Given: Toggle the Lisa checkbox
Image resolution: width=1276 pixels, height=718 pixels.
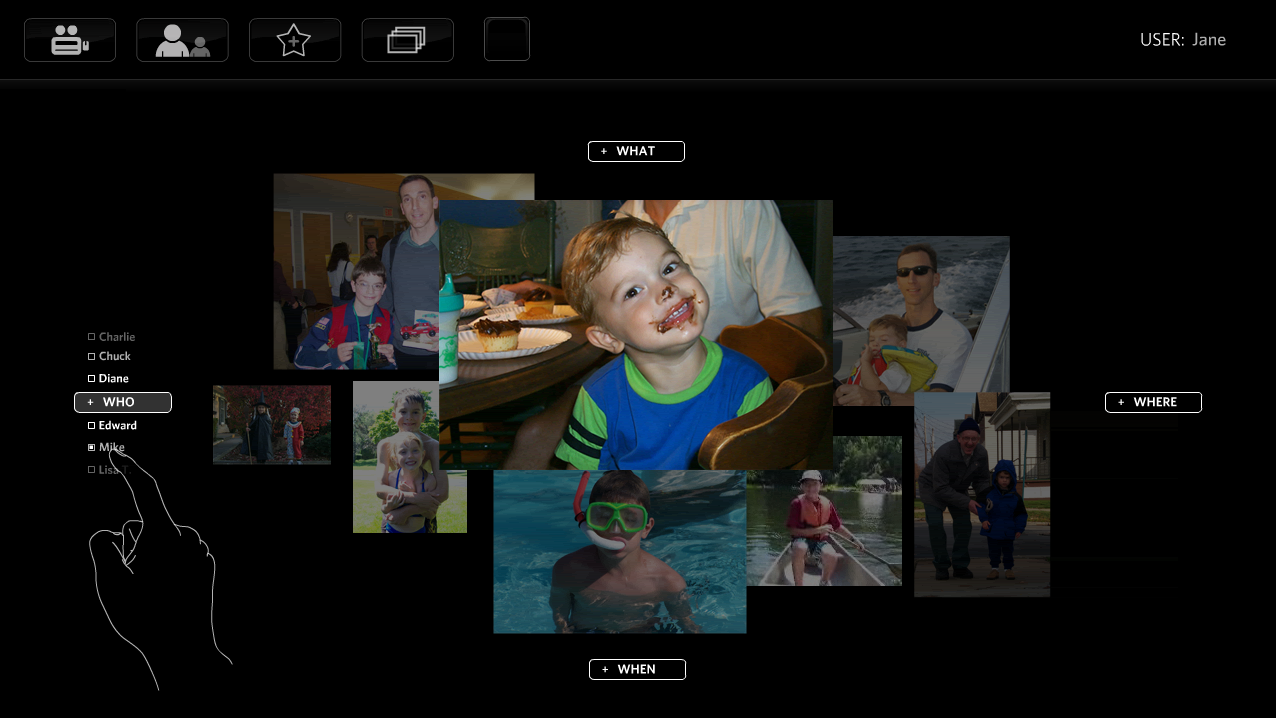Looking at the screenshot, I should (x=92, y=470).
